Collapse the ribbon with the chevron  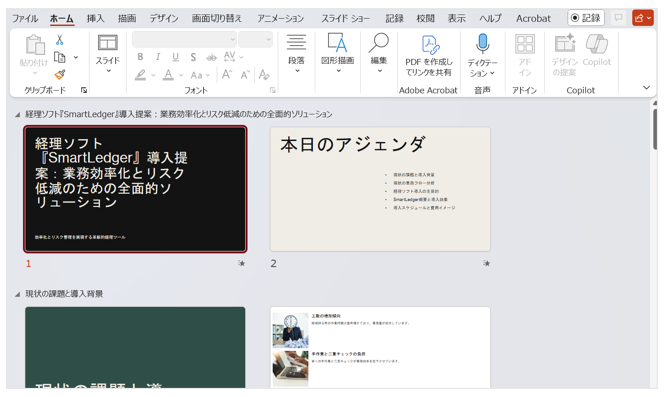coord(646,88)
